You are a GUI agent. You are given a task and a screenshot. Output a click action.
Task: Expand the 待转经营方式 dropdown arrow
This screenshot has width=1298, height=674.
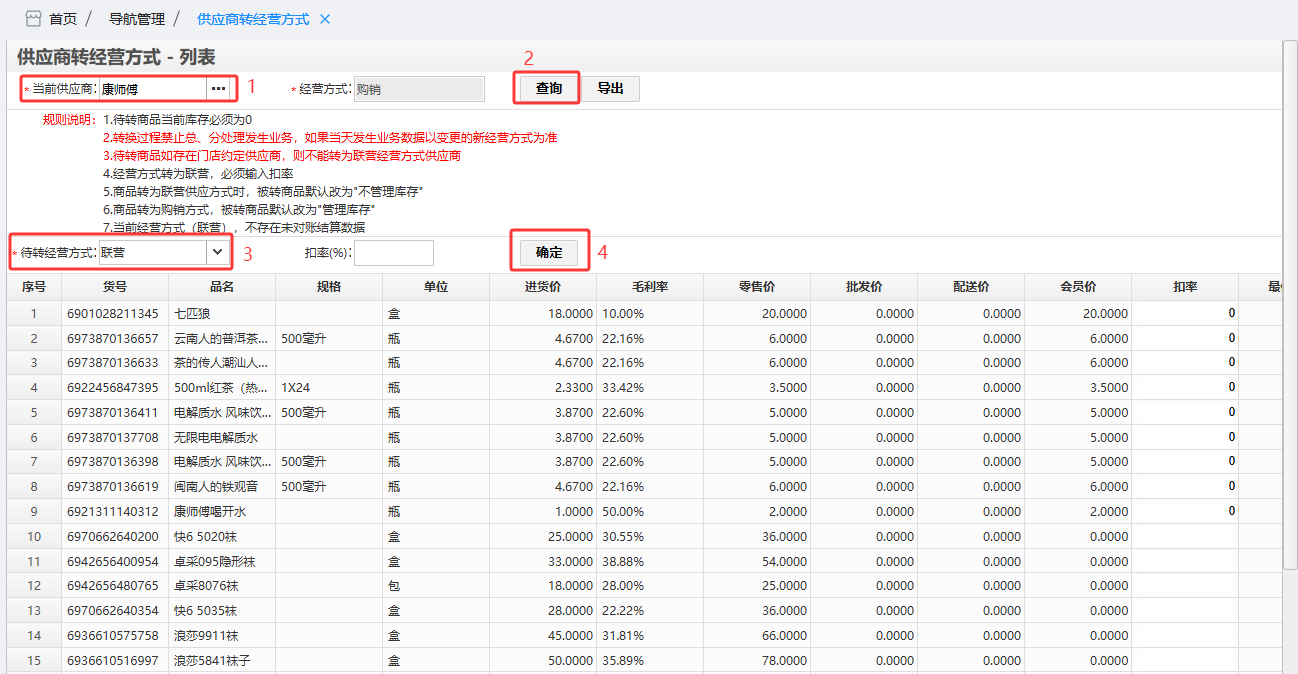217,253
